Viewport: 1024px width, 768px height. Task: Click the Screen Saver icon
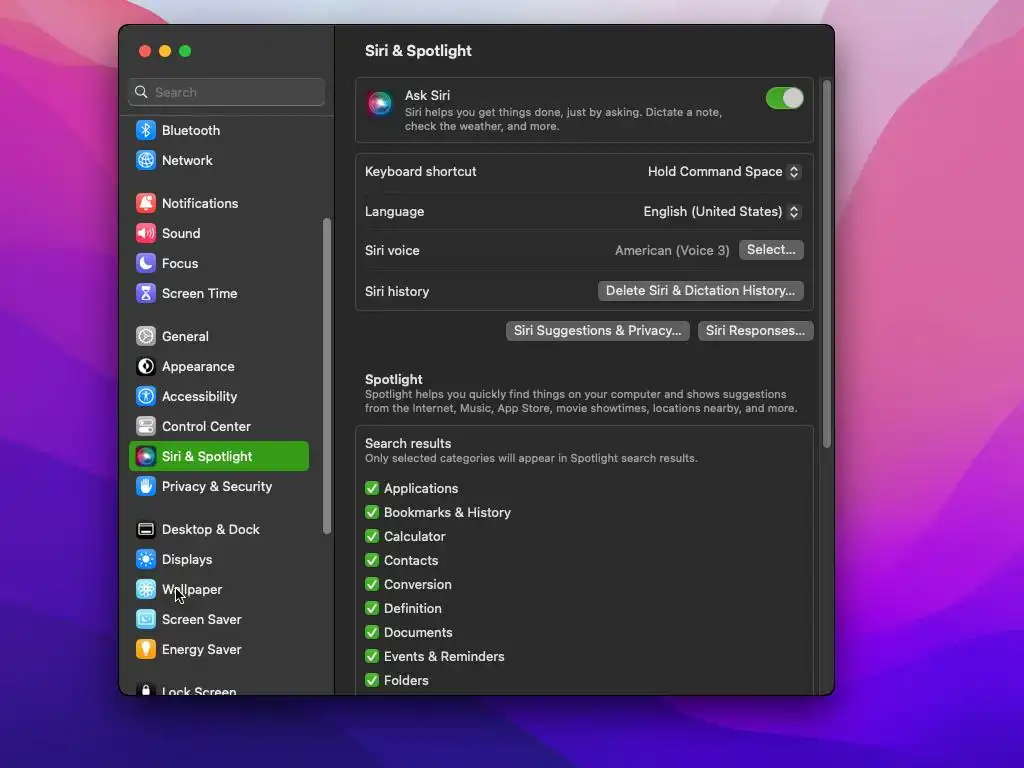[x=146, y=620]
